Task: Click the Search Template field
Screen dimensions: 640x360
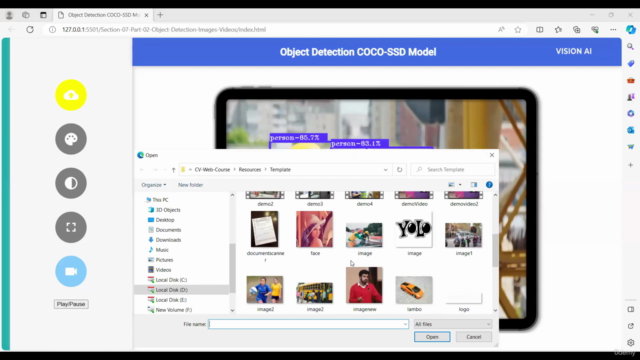Action: pos(453,169)
